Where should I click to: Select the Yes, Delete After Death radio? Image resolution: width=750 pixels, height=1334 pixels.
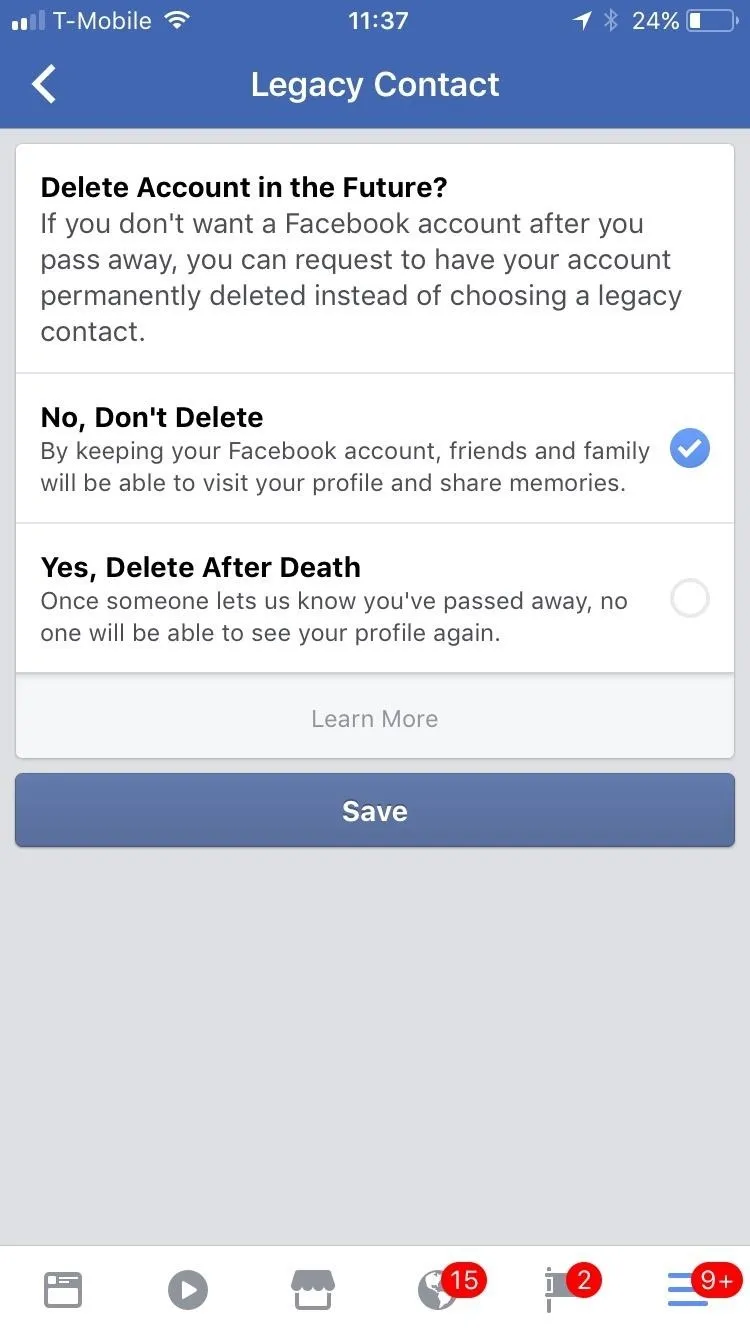[690, 598]
